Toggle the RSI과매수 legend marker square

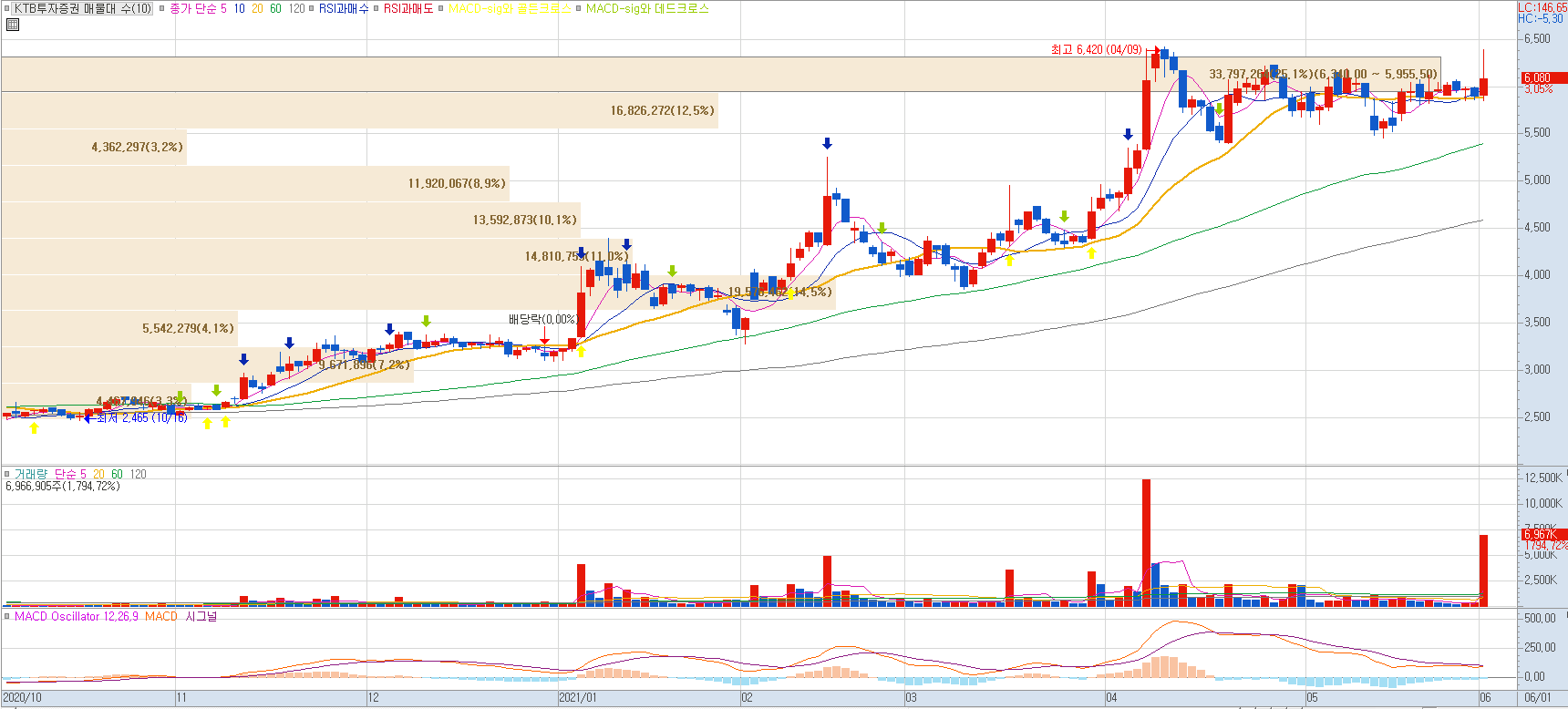click(311, 8)
